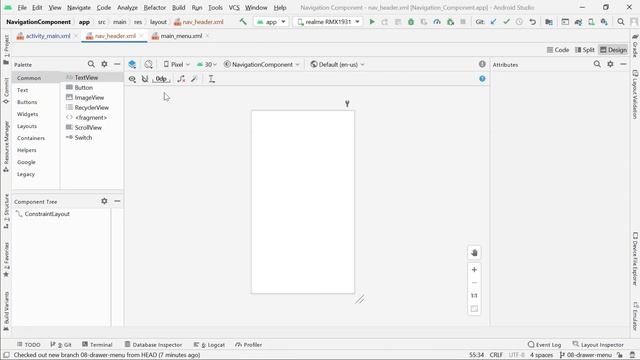Screen dimensions: 640x360
Task: Click Git update project arrow icon
Action: (493, 22)
